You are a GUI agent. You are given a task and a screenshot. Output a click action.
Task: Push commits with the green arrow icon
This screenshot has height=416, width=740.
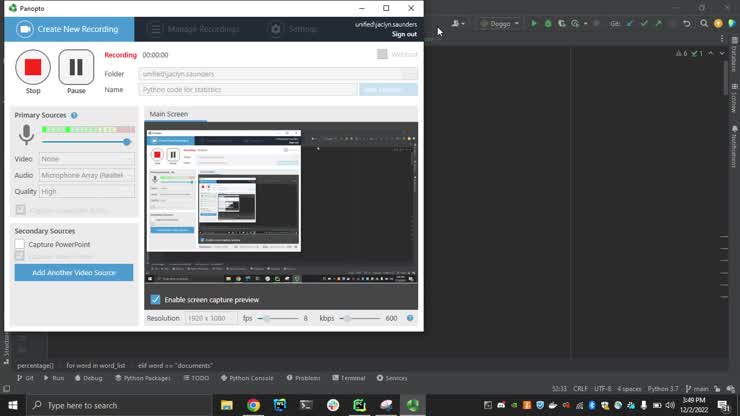coord(658,23)
